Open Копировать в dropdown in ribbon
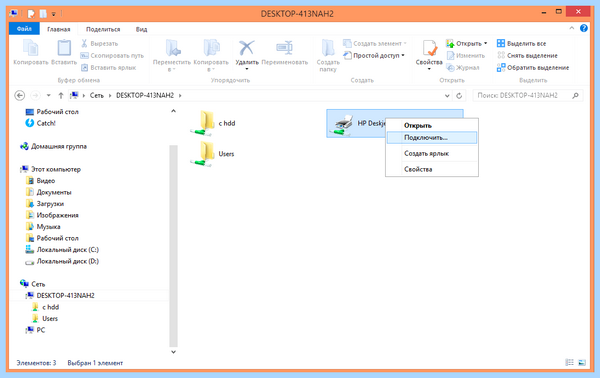The image size is (600, 378). [x=211, y=55]
